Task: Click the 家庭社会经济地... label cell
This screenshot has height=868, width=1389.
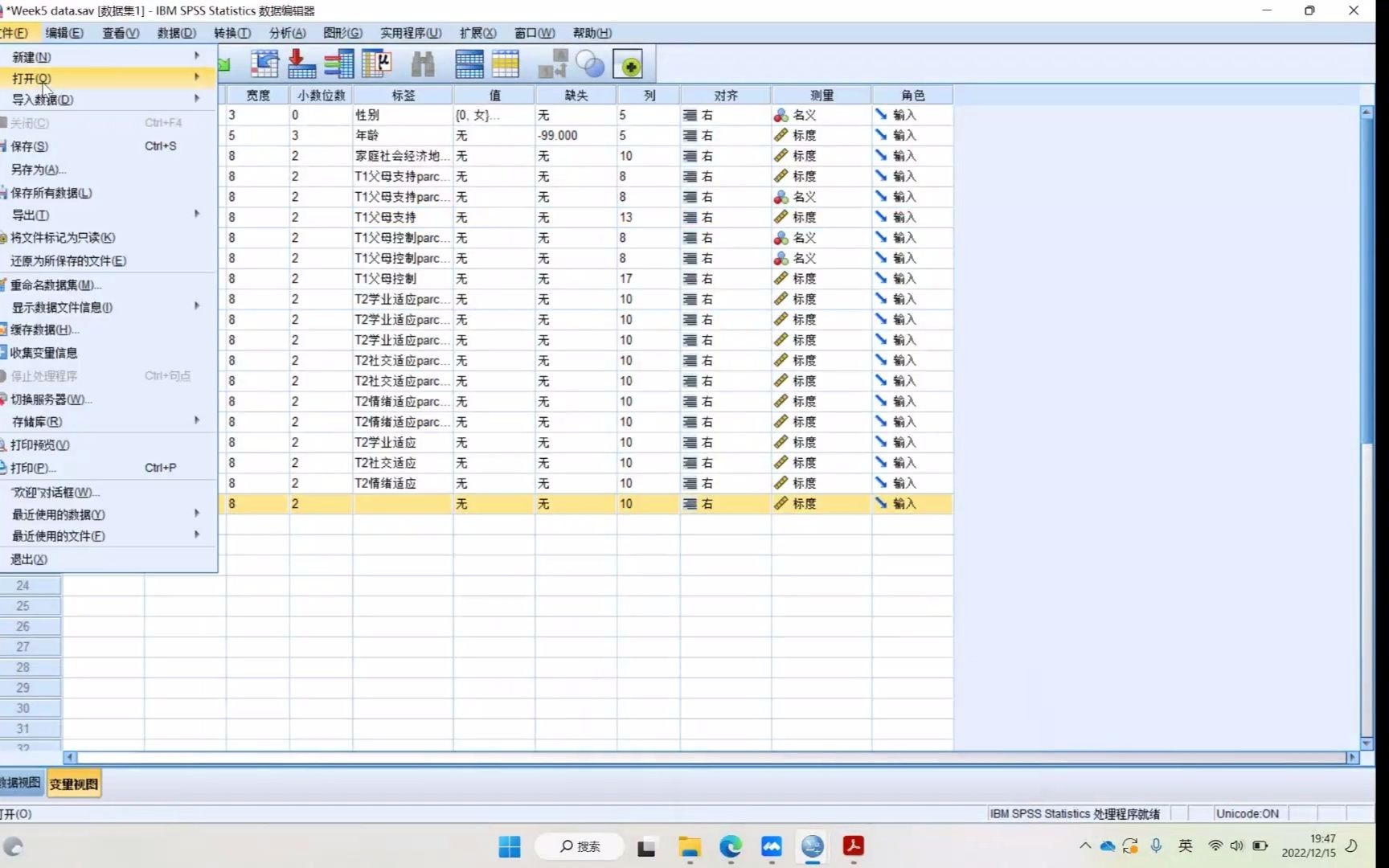Action: (403, 156)
